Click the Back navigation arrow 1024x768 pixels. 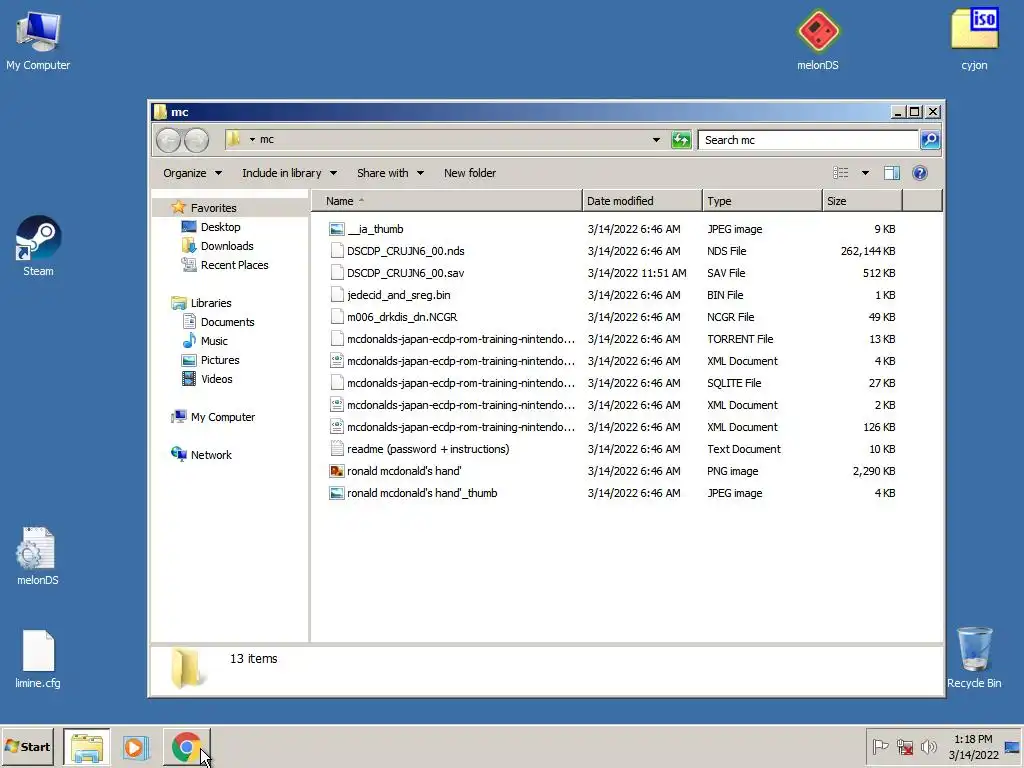(x=168, y=140)
